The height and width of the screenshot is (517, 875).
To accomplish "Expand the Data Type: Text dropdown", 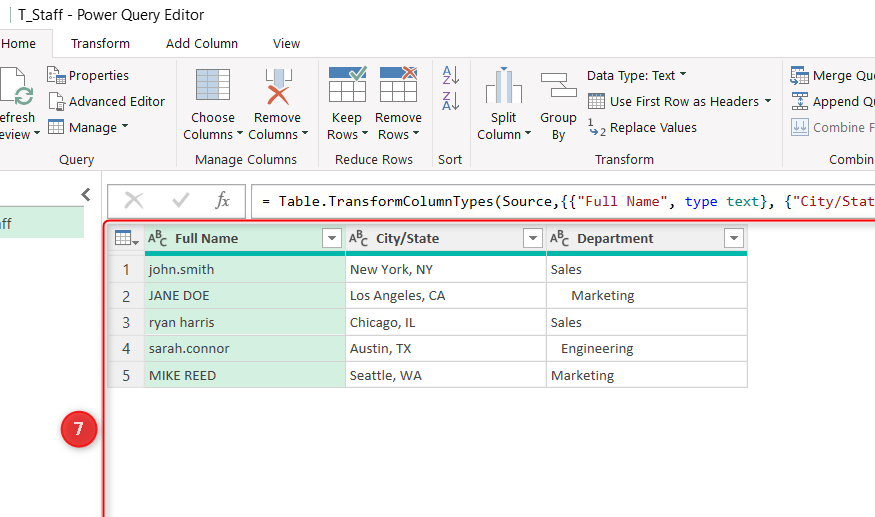I will 683,74.
